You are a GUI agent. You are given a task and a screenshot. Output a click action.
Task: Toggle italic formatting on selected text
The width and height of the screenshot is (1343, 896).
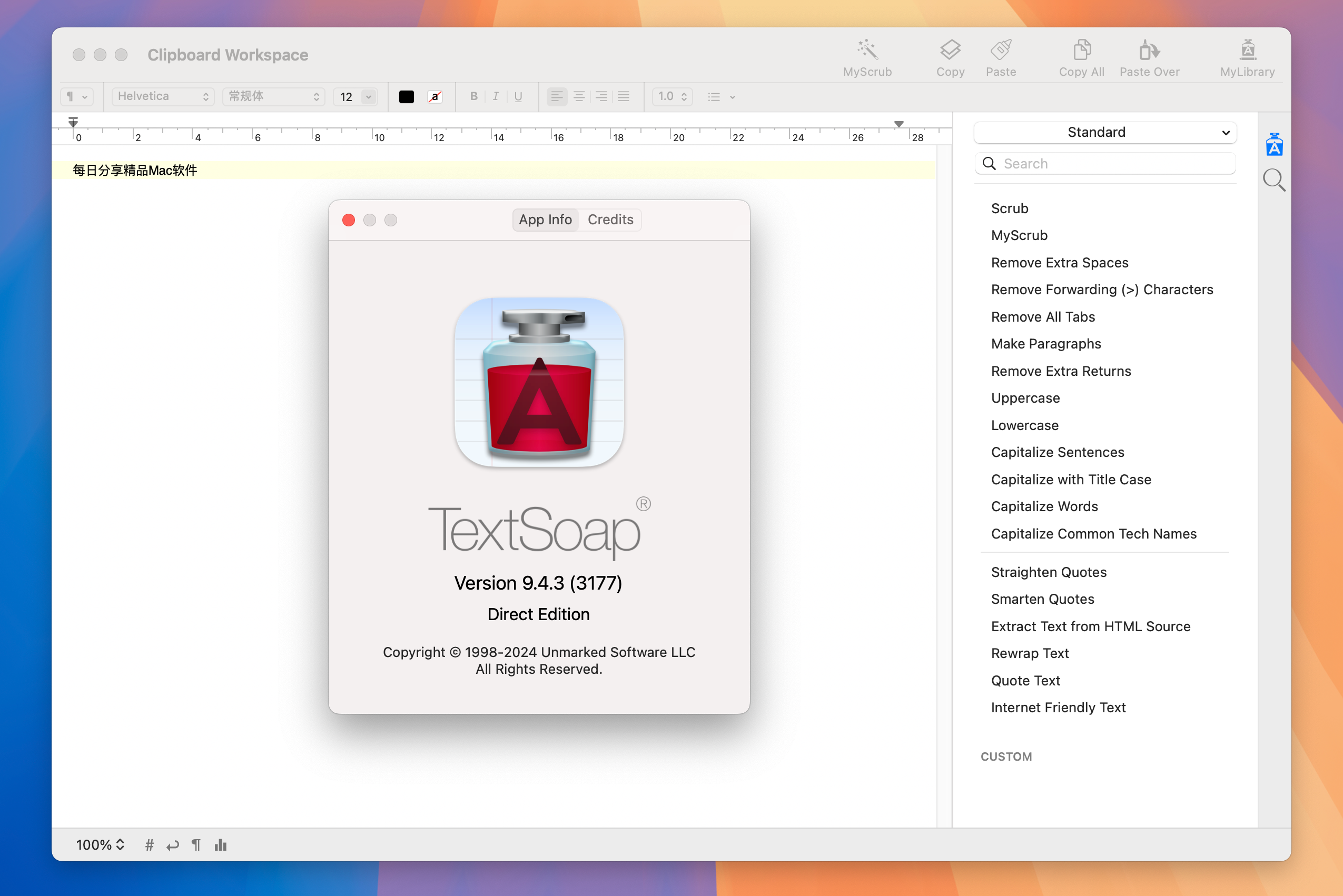point(496,96)
